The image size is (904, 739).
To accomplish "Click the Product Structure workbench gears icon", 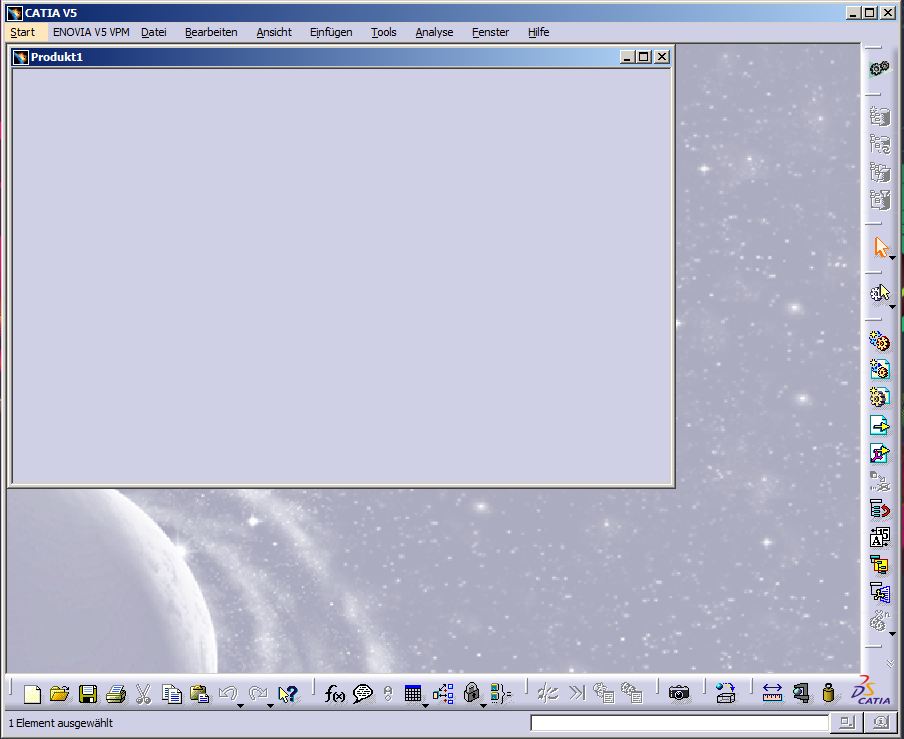I will [x=879, y=69].
